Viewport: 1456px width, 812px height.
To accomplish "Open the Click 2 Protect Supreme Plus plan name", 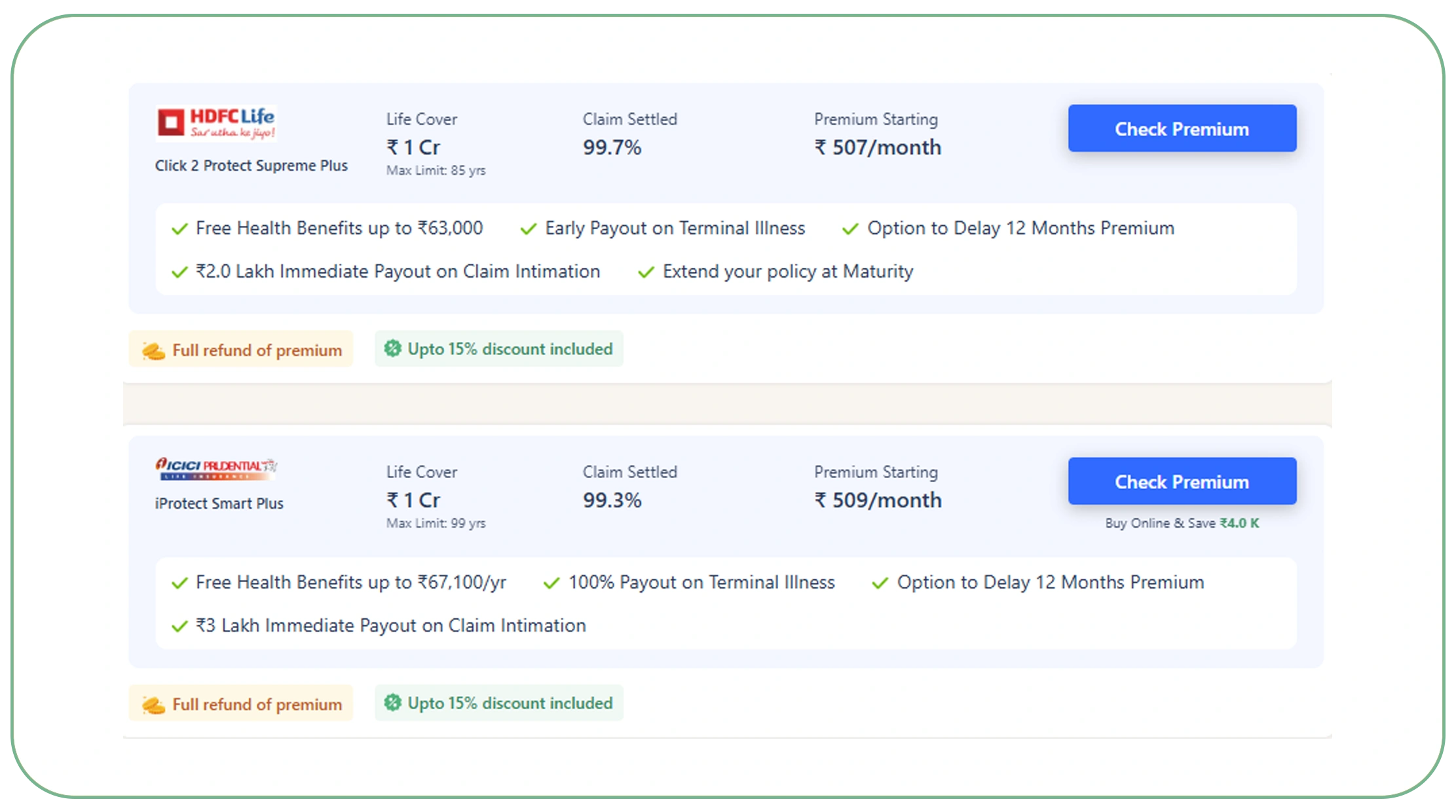I will tap(252, 166).
